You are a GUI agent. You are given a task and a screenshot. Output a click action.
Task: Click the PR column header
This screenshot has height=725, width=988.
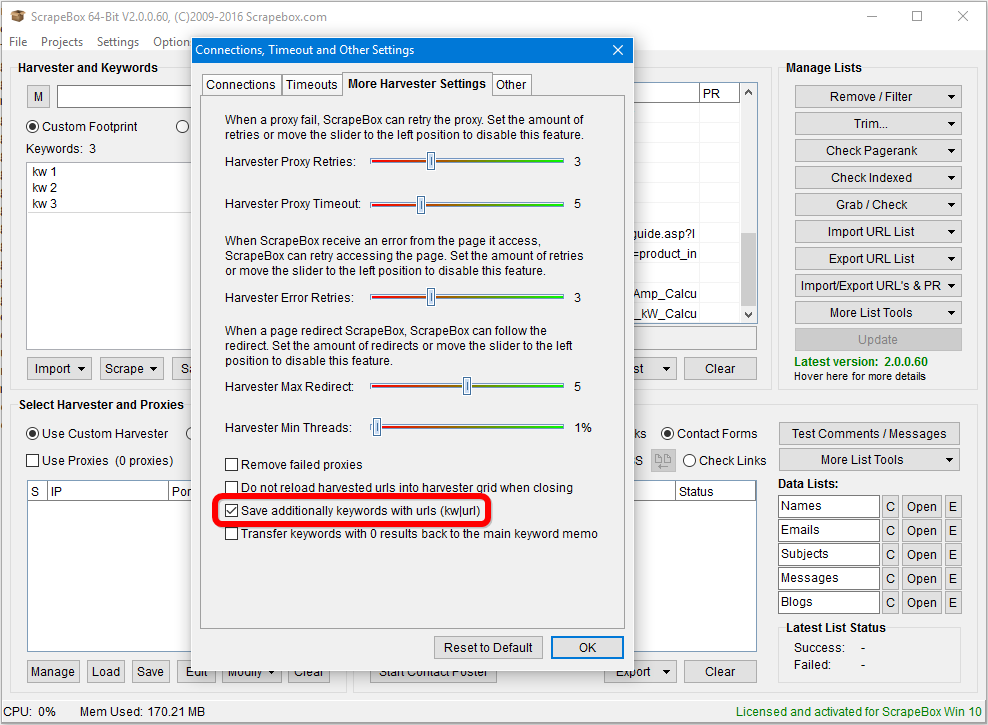click(719, 93)
